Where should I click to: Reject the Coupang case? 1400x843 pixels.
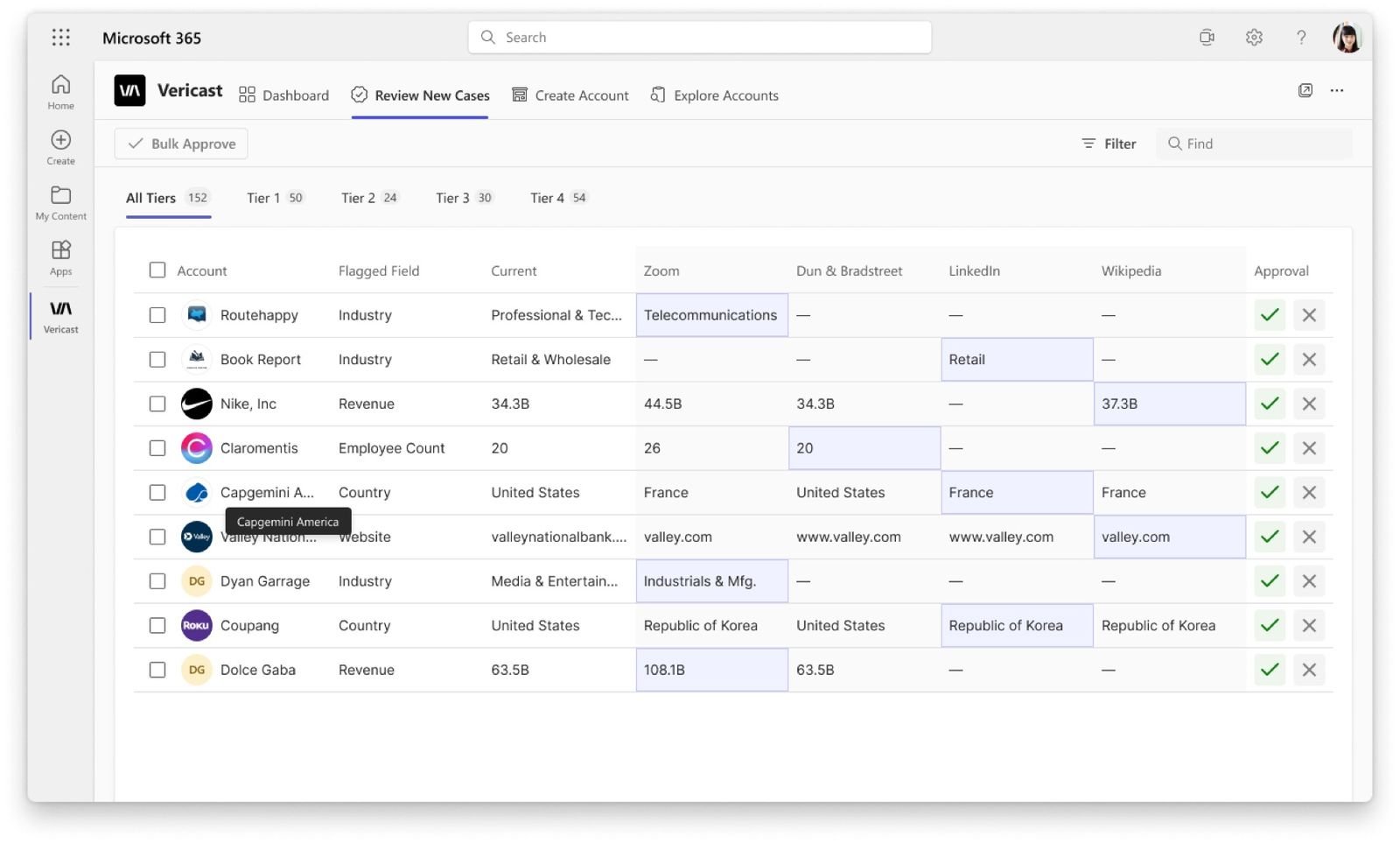tap(1309, 625)
